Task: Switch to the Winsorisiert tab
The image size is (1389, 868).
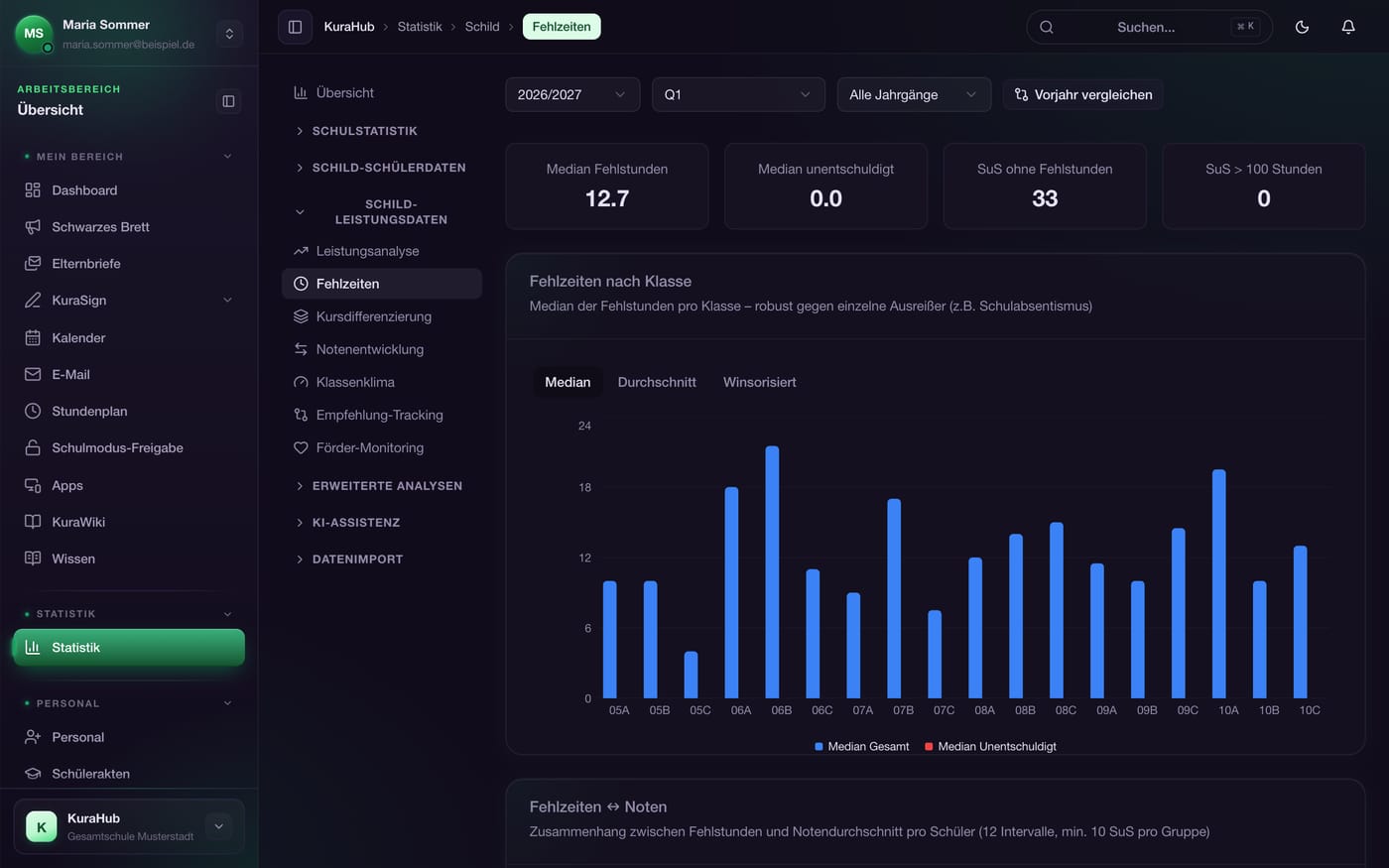Action: click(x=760, y=382)
